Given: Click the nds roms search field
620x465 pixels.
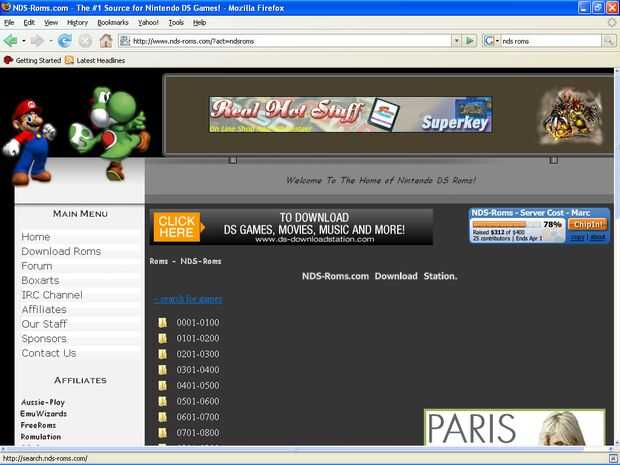Looking at the screenshot, I should (x=551, y=41).
